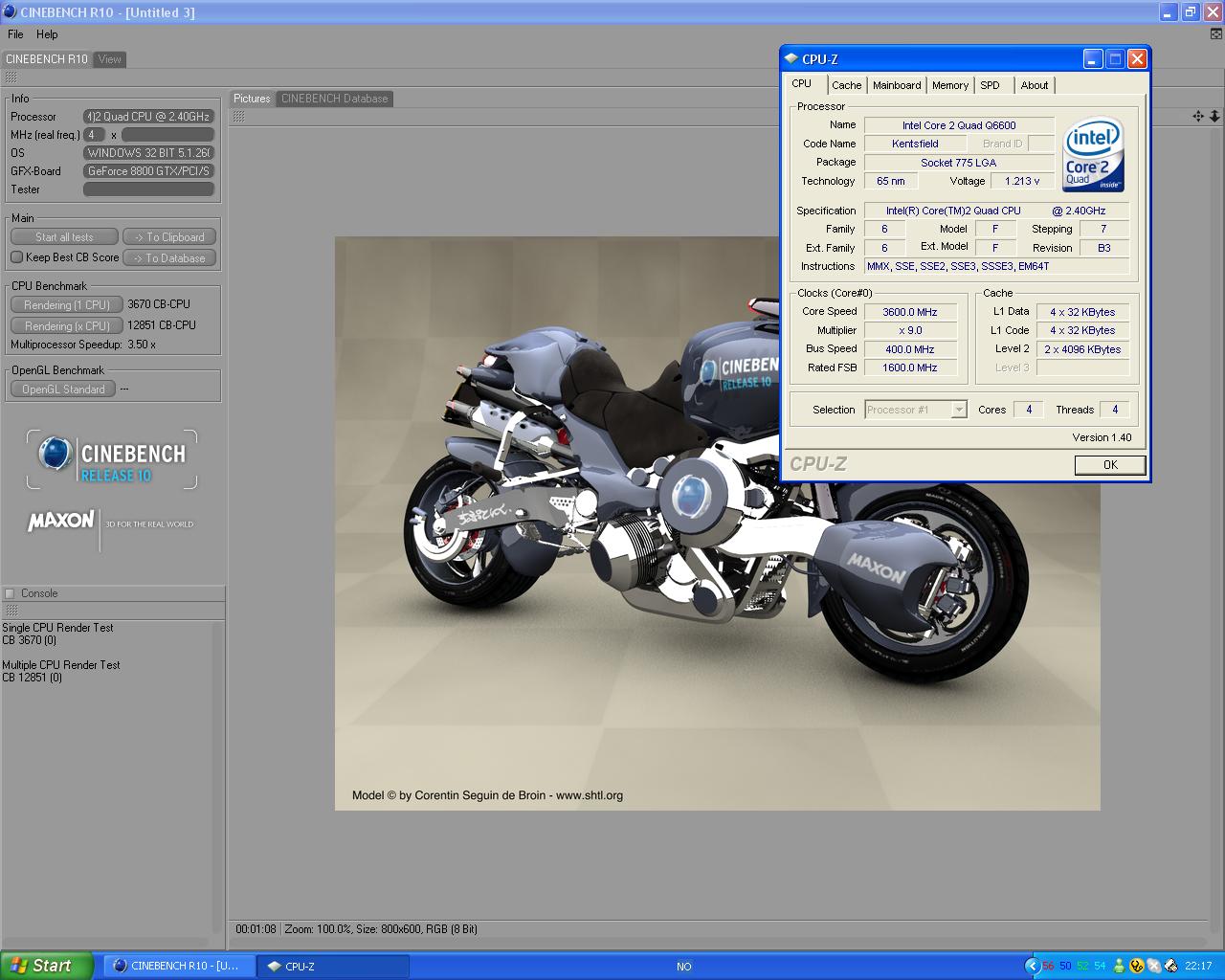This screenshot has height=980, width=1225.
Task: Send results with To Database button
Action: [x=169, y=258]
